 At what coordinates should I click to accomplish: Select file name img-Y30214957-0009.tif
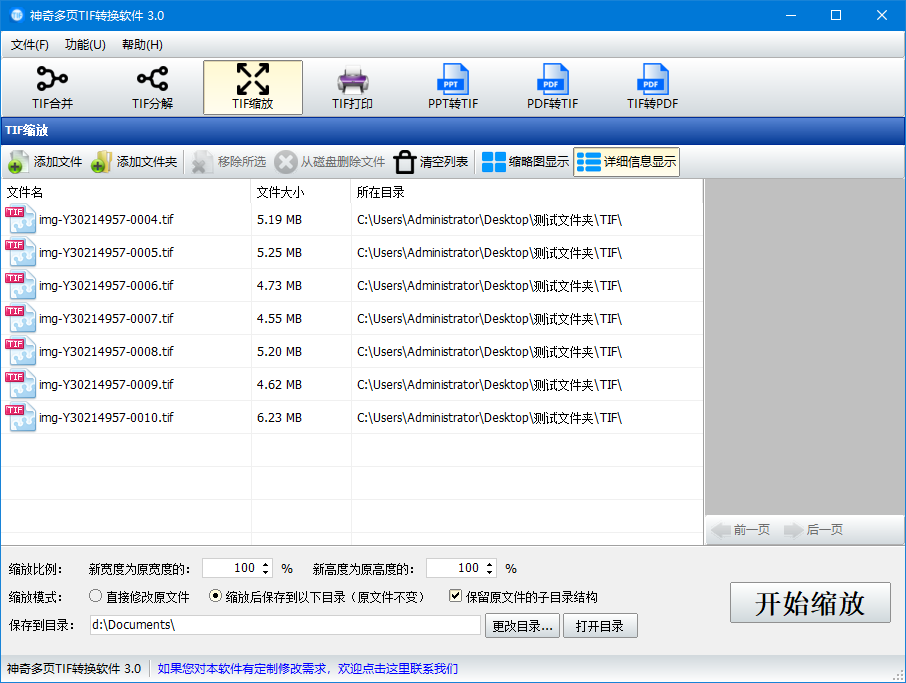click(106, 384)
